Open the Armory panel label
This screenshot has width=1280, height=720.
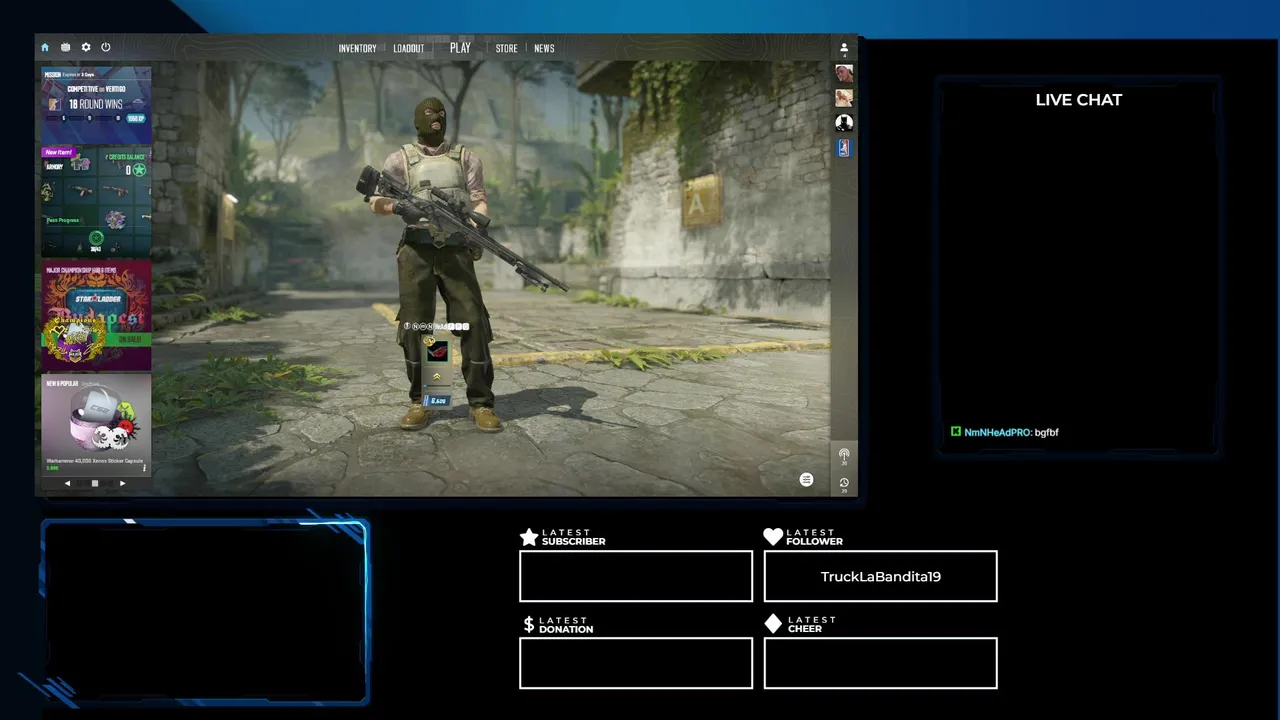click(54, 166)
